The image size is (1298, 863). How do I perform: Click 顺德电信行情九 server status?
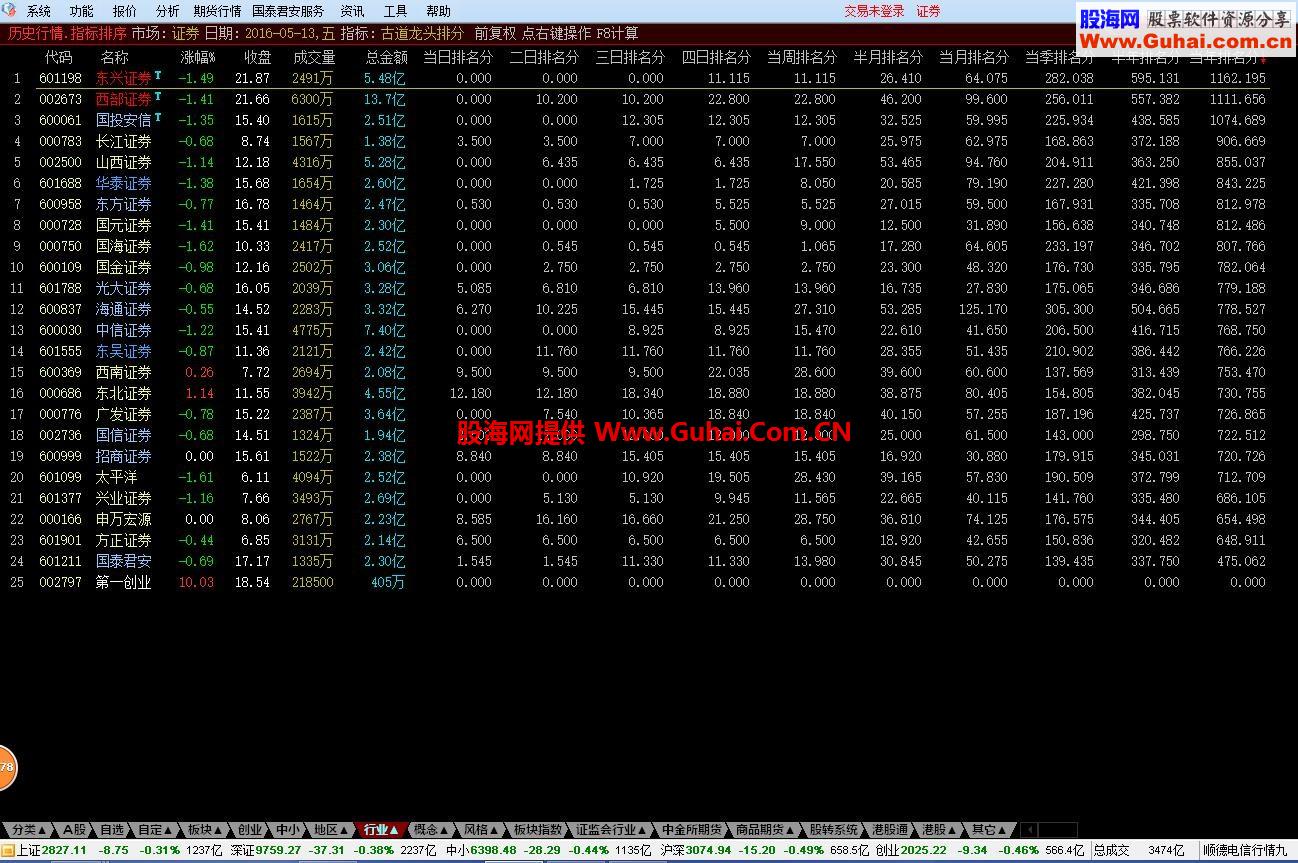(x=1243, y=850)
